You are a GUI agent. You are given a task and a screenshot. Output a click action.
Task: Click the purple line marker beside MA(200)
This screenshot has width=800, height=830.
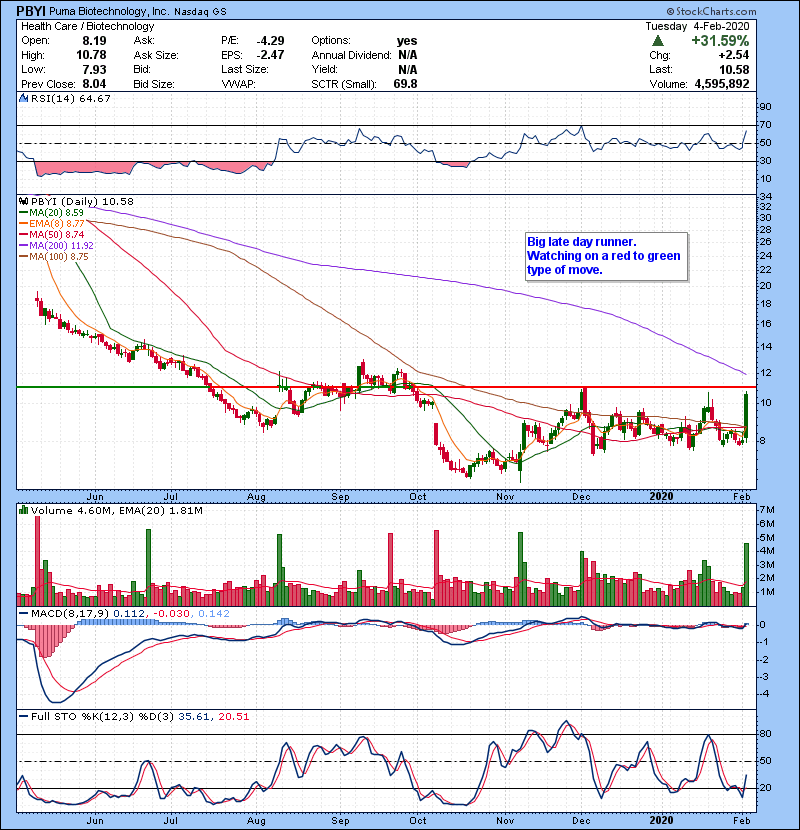(x=23, y=246)
